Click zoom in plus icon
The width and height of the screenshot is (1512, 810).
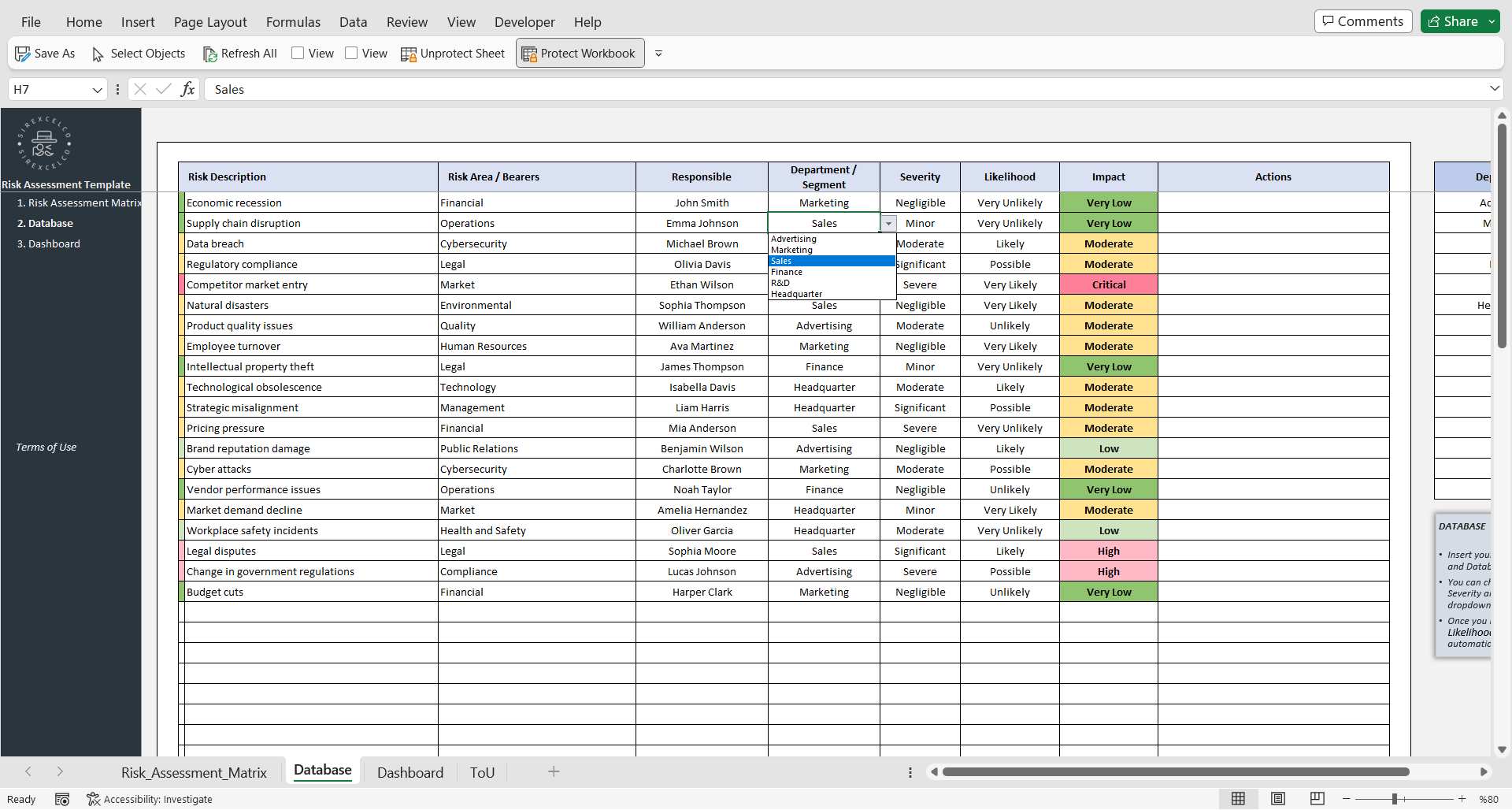pos(1462,799)
